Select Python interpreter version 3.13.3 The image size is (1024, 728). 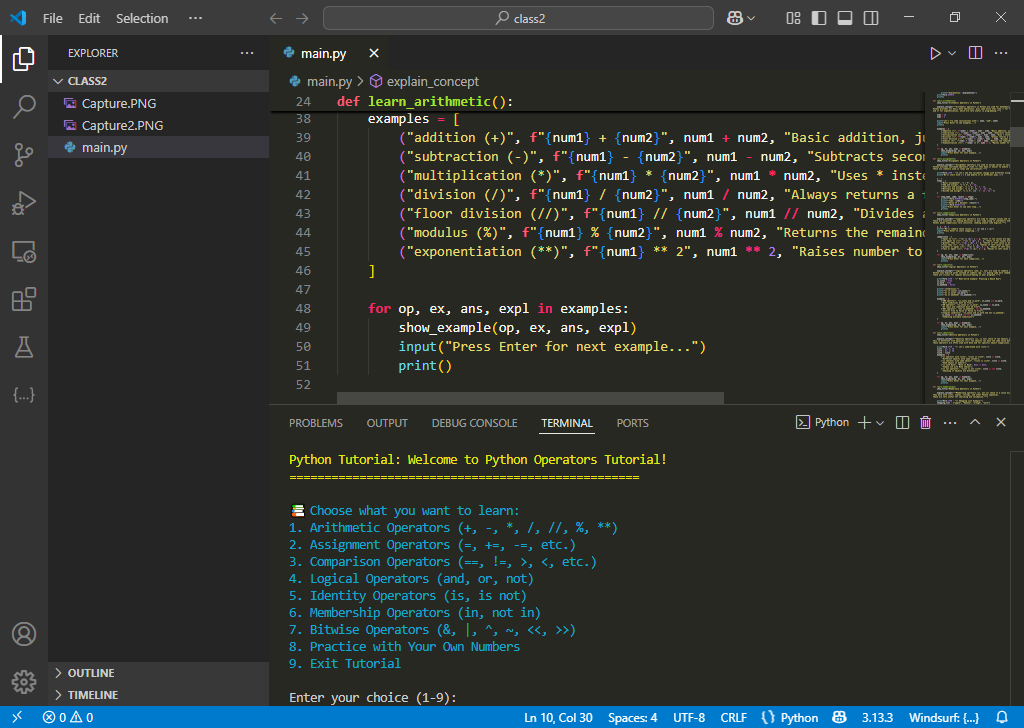click(x=877, y=717)
